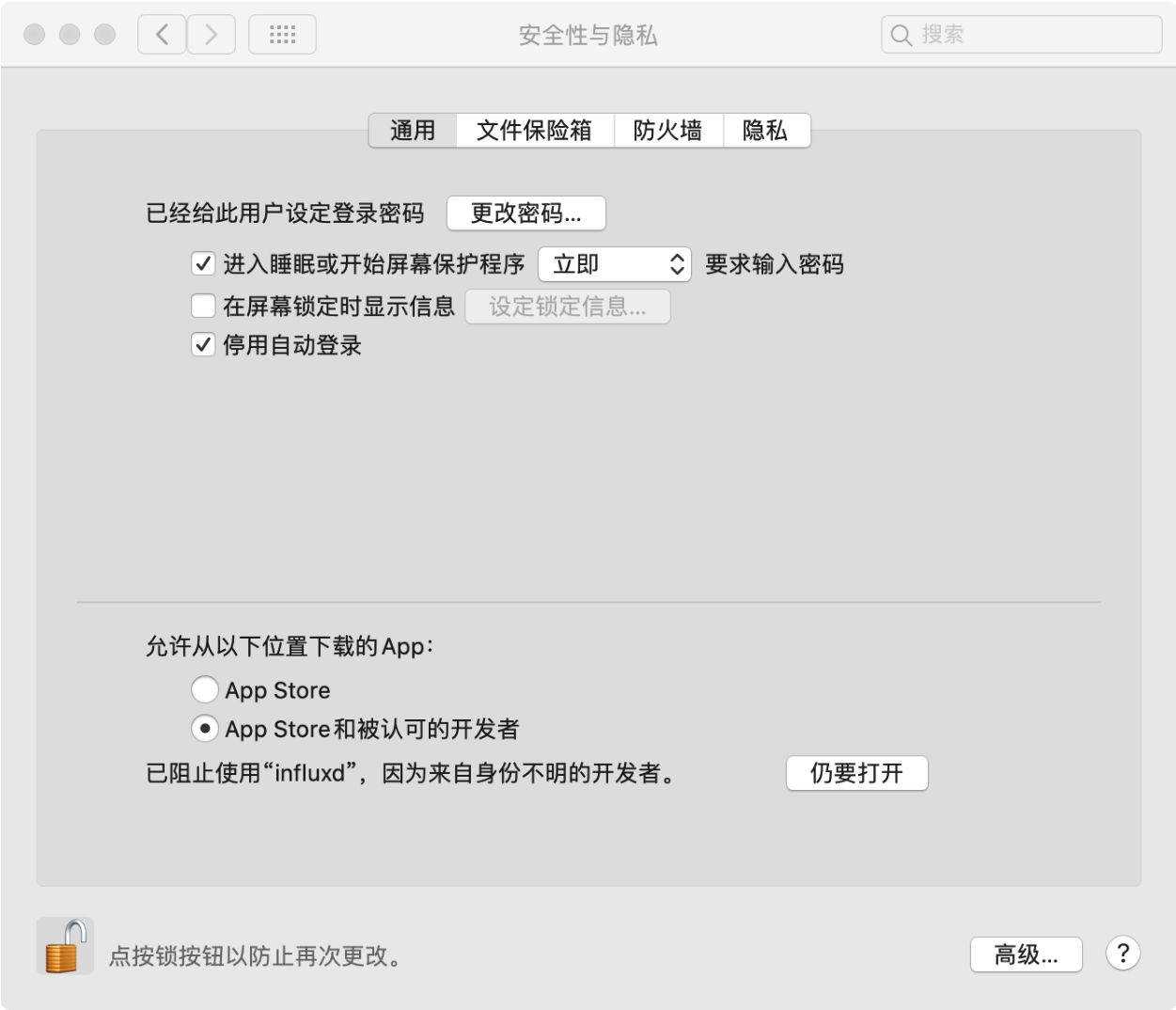Screen dimensions: 1176x1010
Task: Open the 防火墙 tab
Action: click(x=668, y=130)
